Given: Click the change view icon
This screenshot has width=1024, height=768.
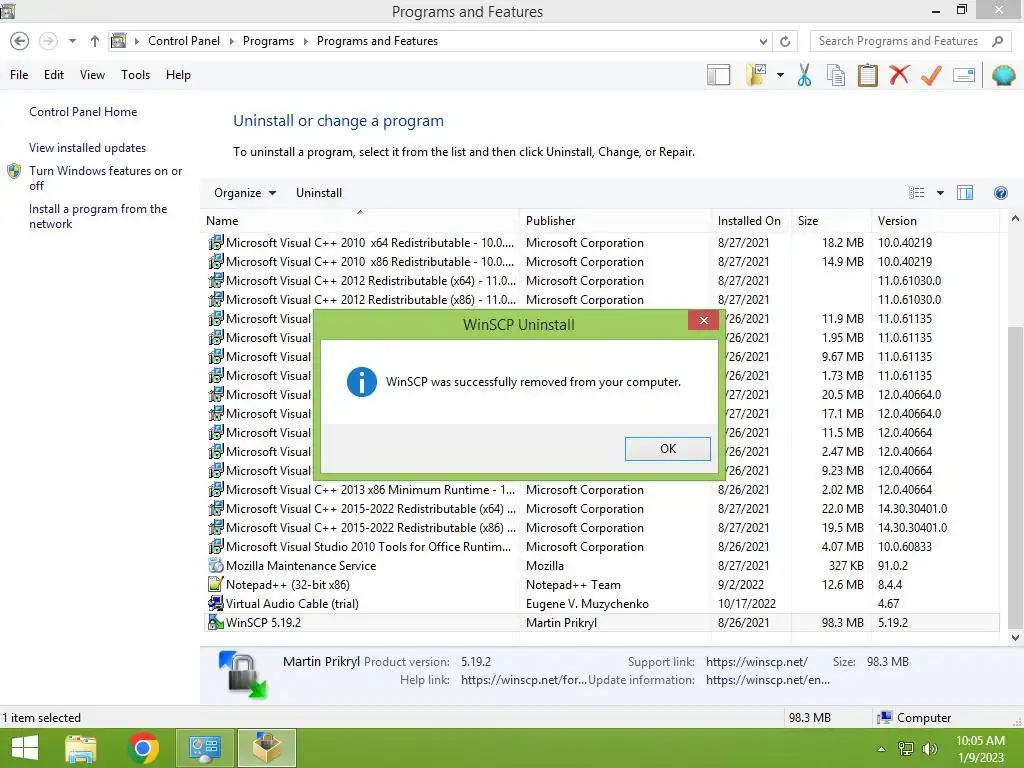Looking at the screenshot, I should pos(916,193).
